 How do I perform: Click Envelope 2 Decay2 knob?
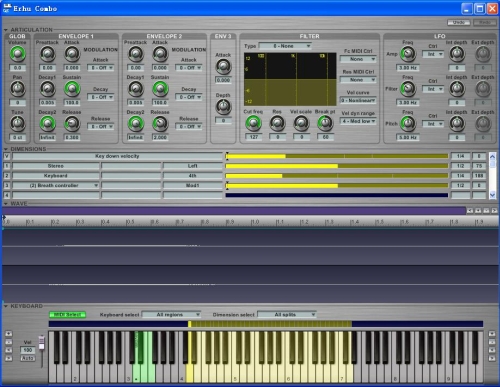point(136,124)
